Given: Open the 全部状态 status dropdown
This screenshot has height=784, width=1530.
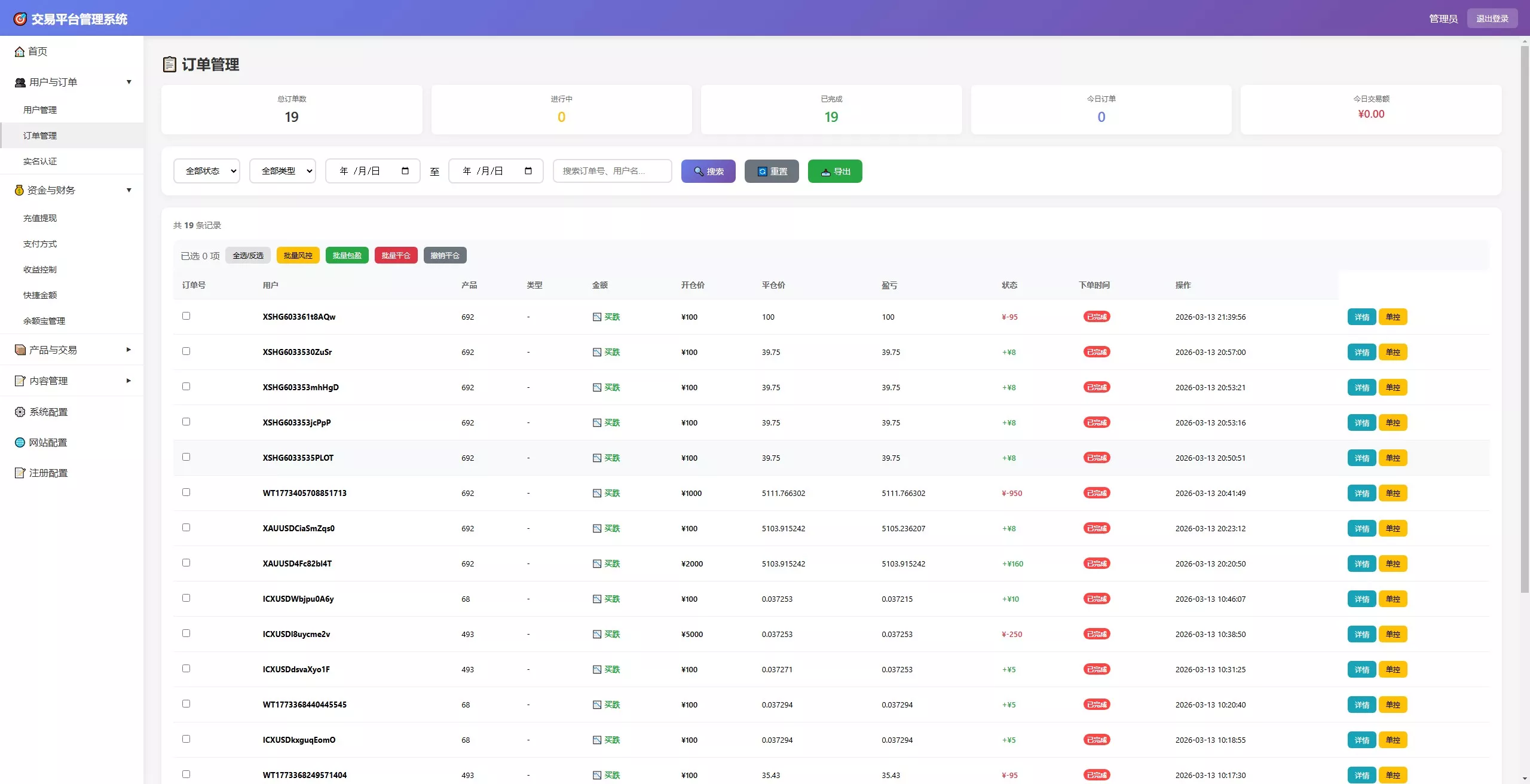Looking at the screenshot, I should tap(207, 171).
